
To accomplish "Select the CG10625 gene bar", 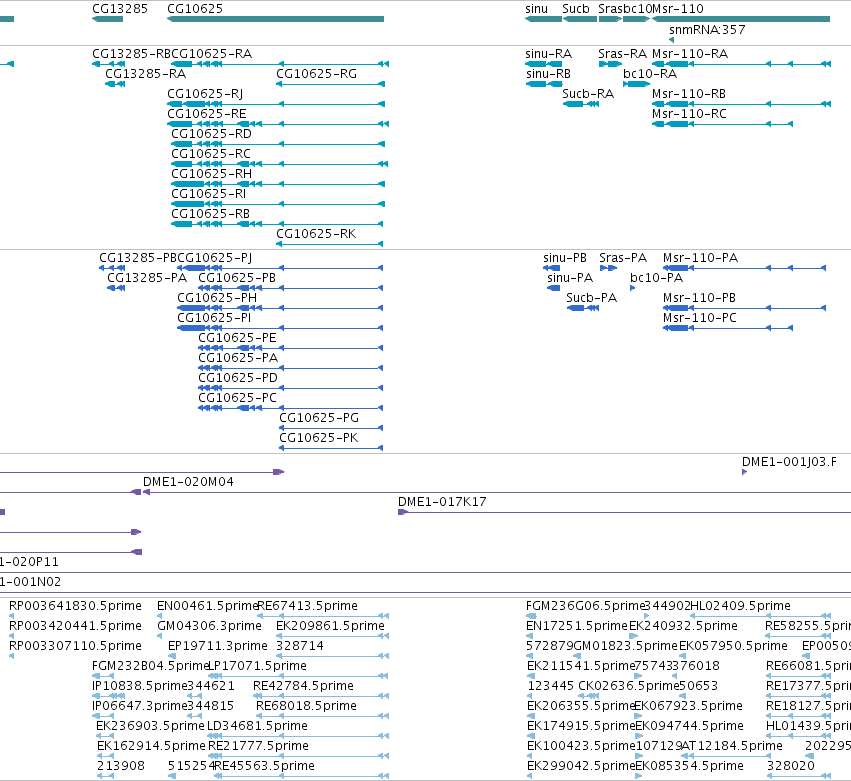I will [275, 19].
